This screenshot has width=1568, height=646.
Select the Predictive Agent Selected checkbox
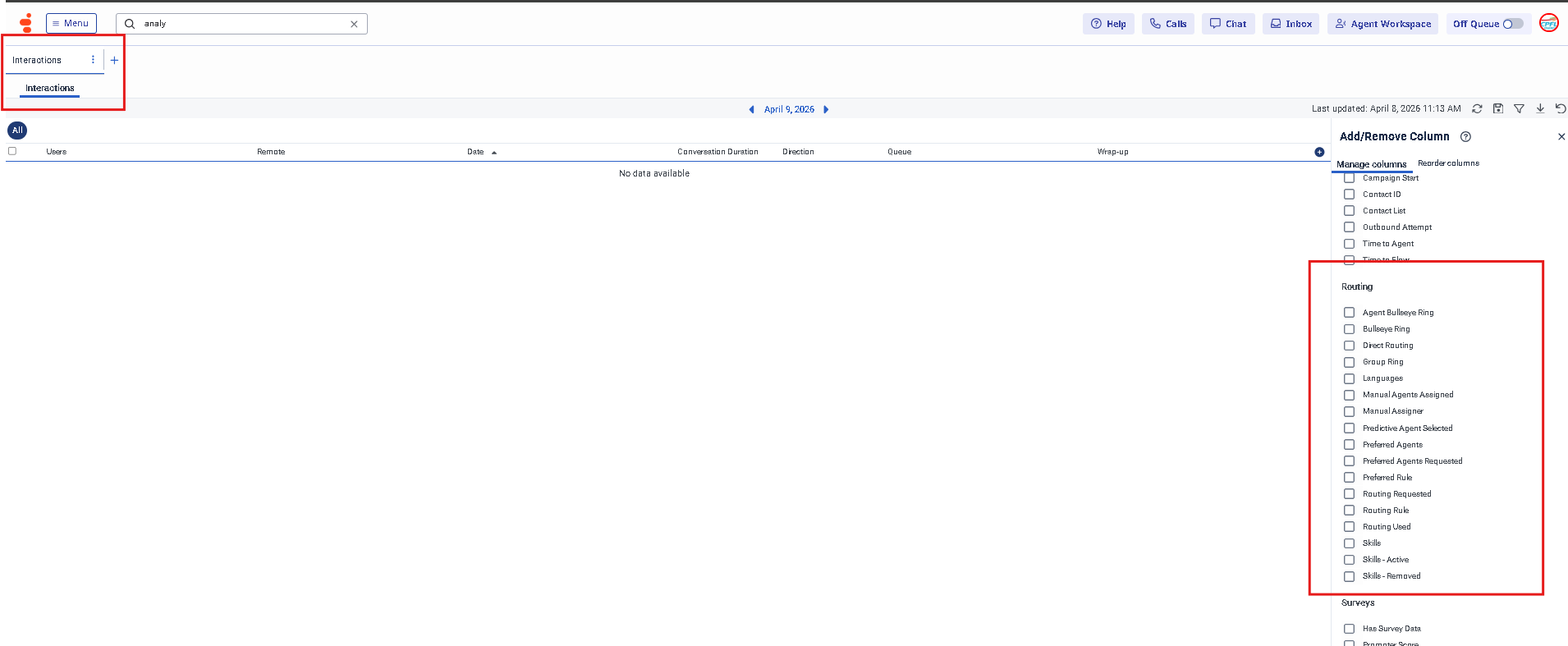click(x=1349, y=428)
